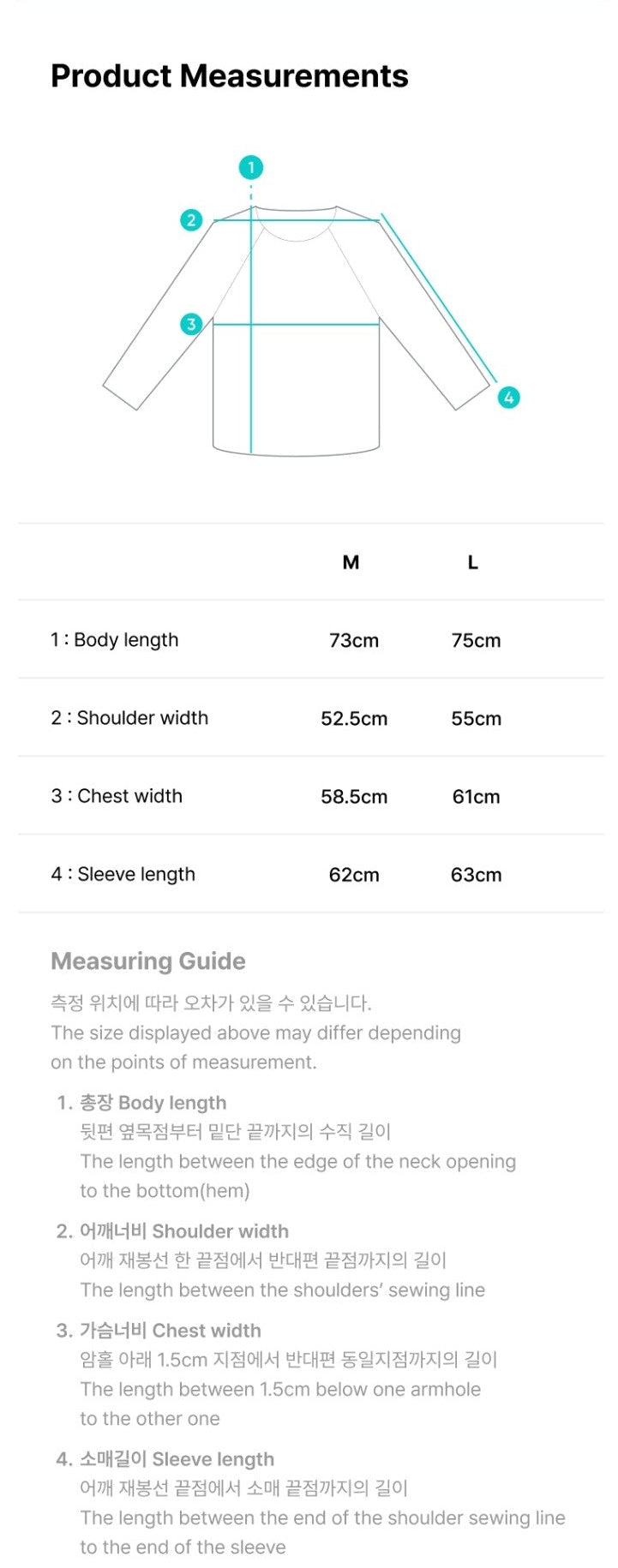Click the Body length row label
The width and height of the screenshot is (618, 1568).
pos(115,640)
